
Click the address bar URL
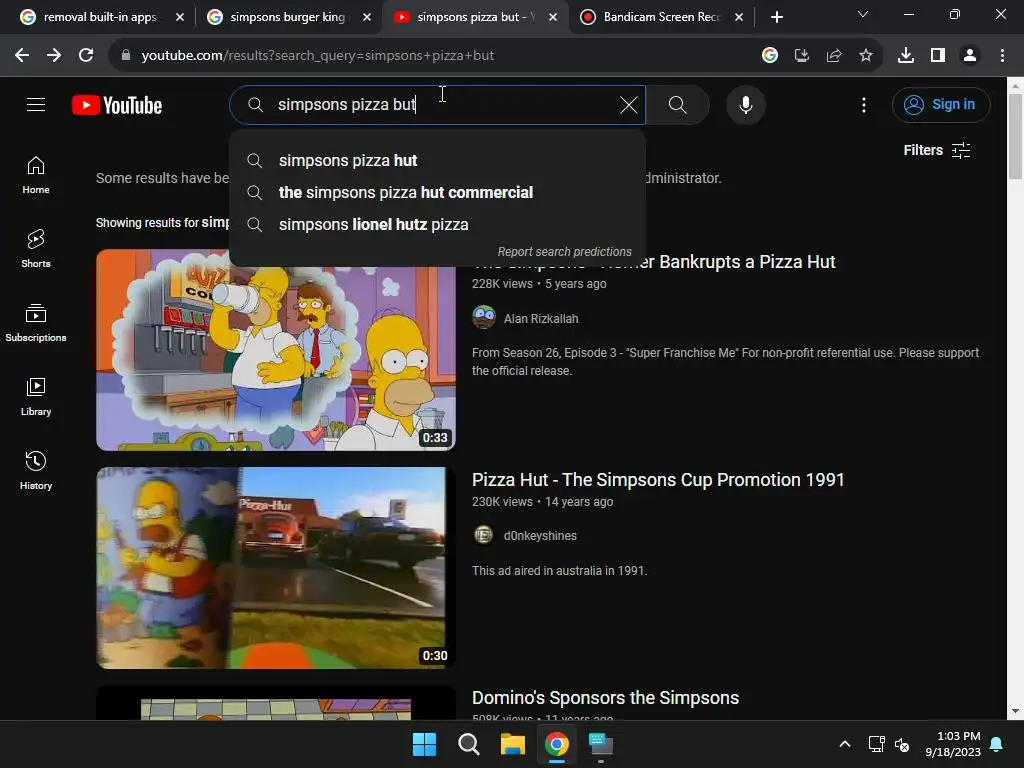(317, 56)
